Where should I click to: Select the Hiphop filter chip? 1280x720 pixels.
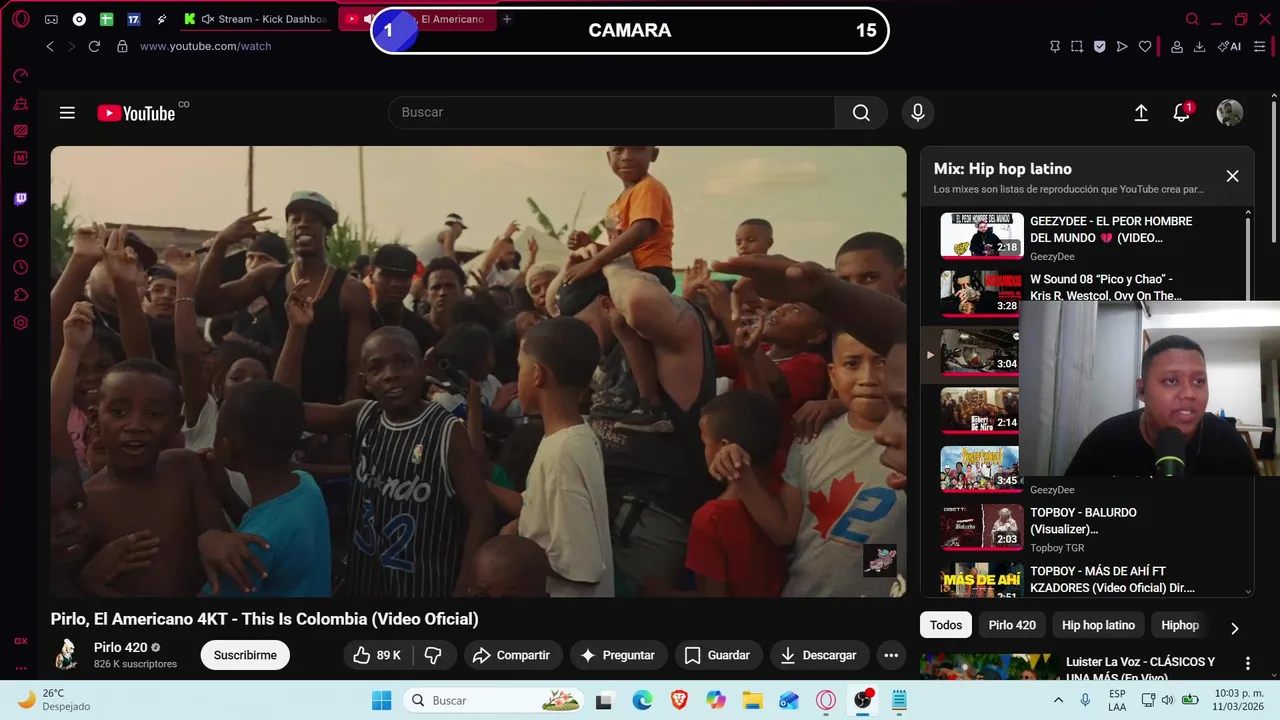point(1180,625)
